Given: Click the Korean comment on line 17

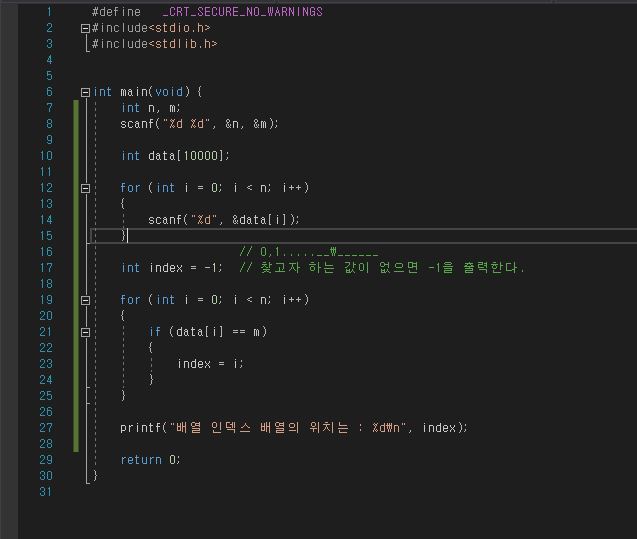Looking at the screenshot, I should click(x=382, y=268).
